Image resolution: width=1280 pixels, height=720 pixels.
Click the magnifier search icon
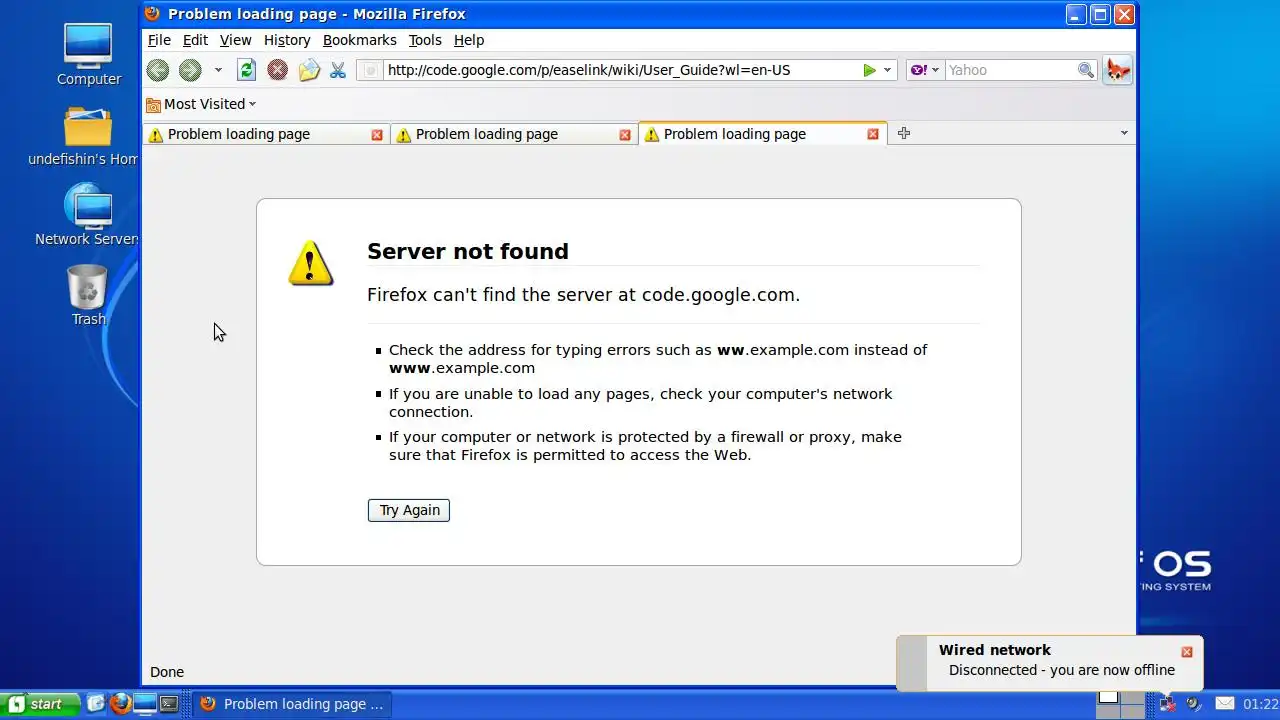(x=1086, y=70)
